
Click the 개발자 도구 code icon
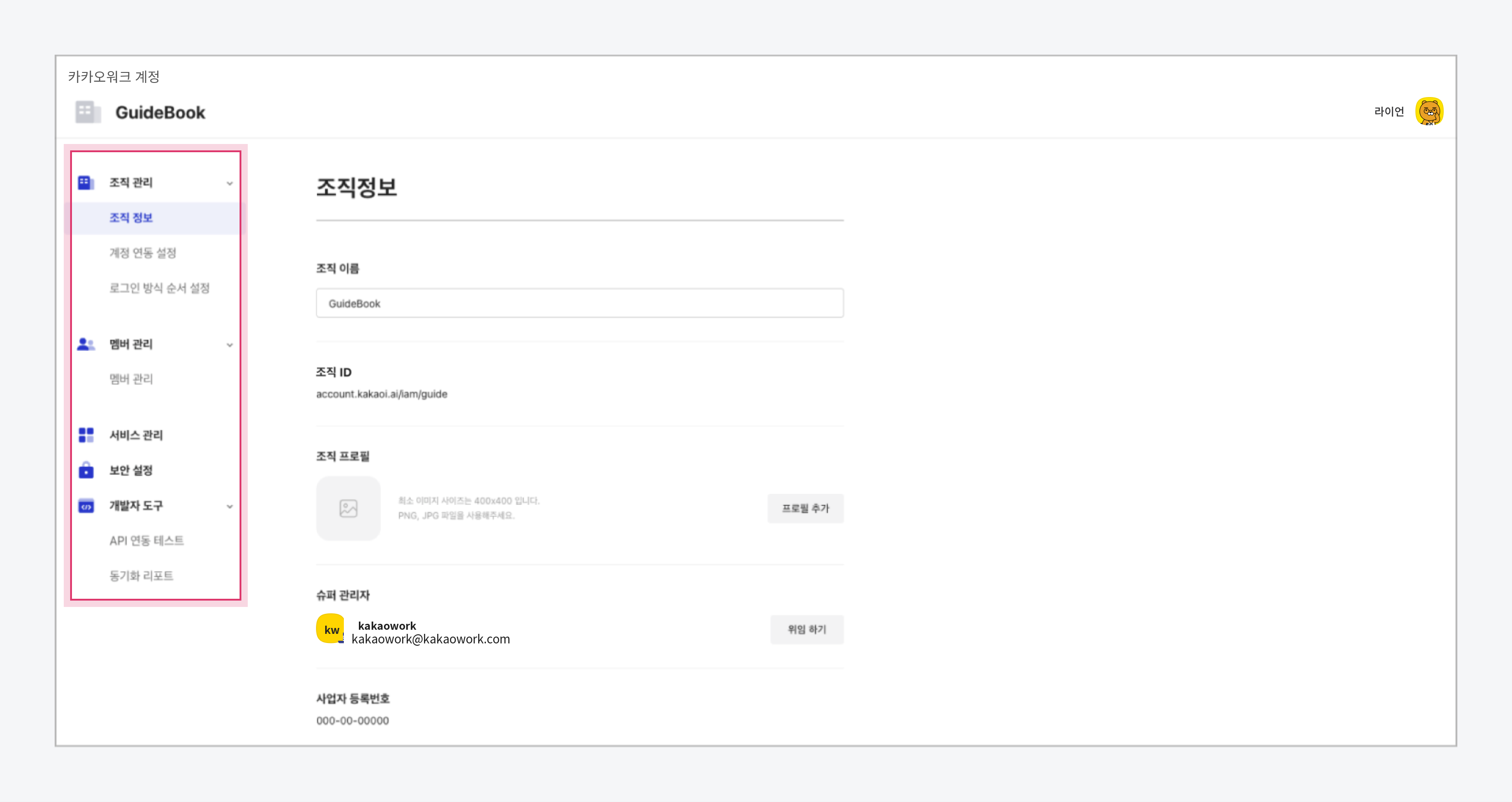pos(86,506)
